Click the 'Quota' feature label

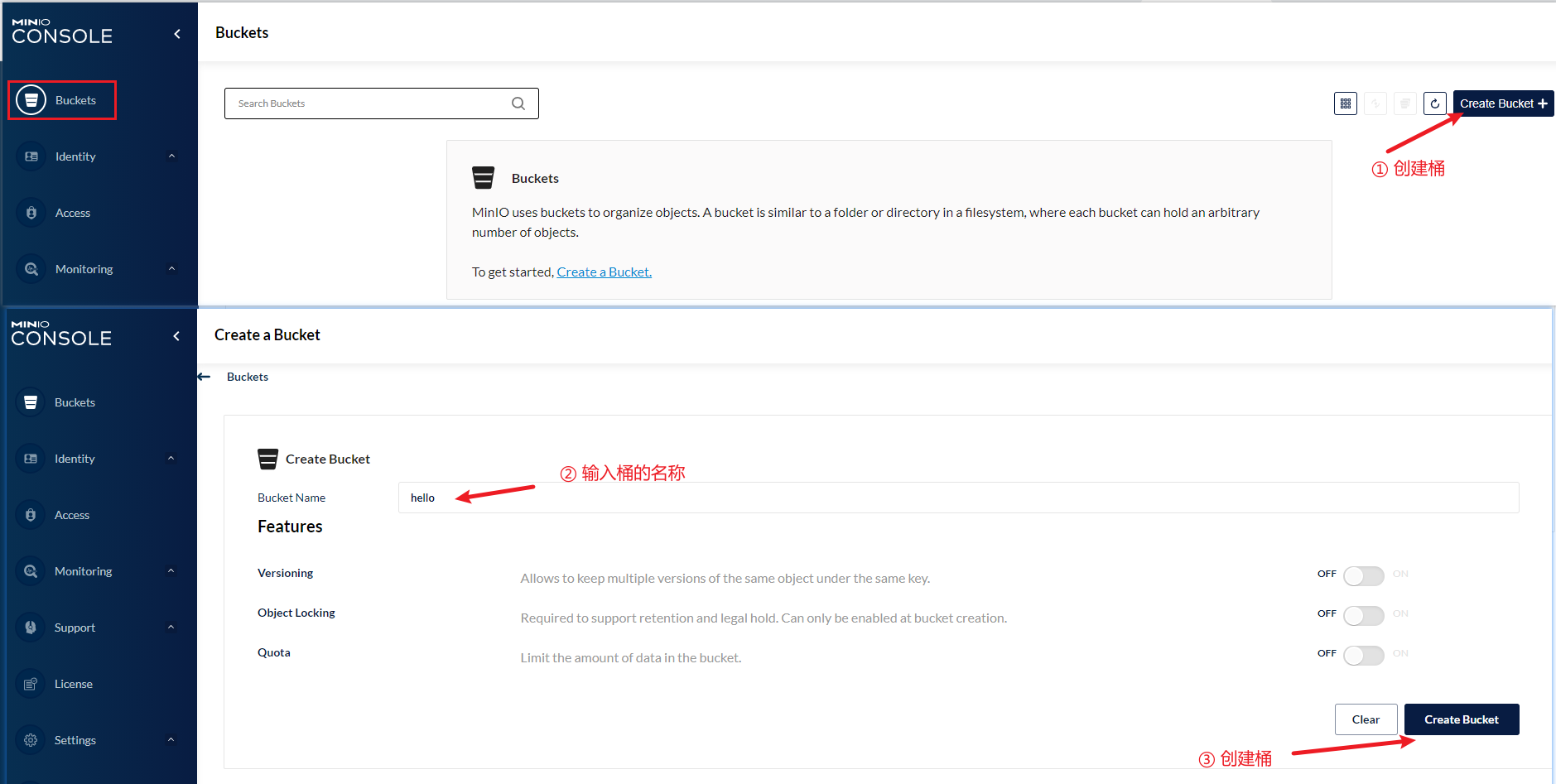[274, 652]
